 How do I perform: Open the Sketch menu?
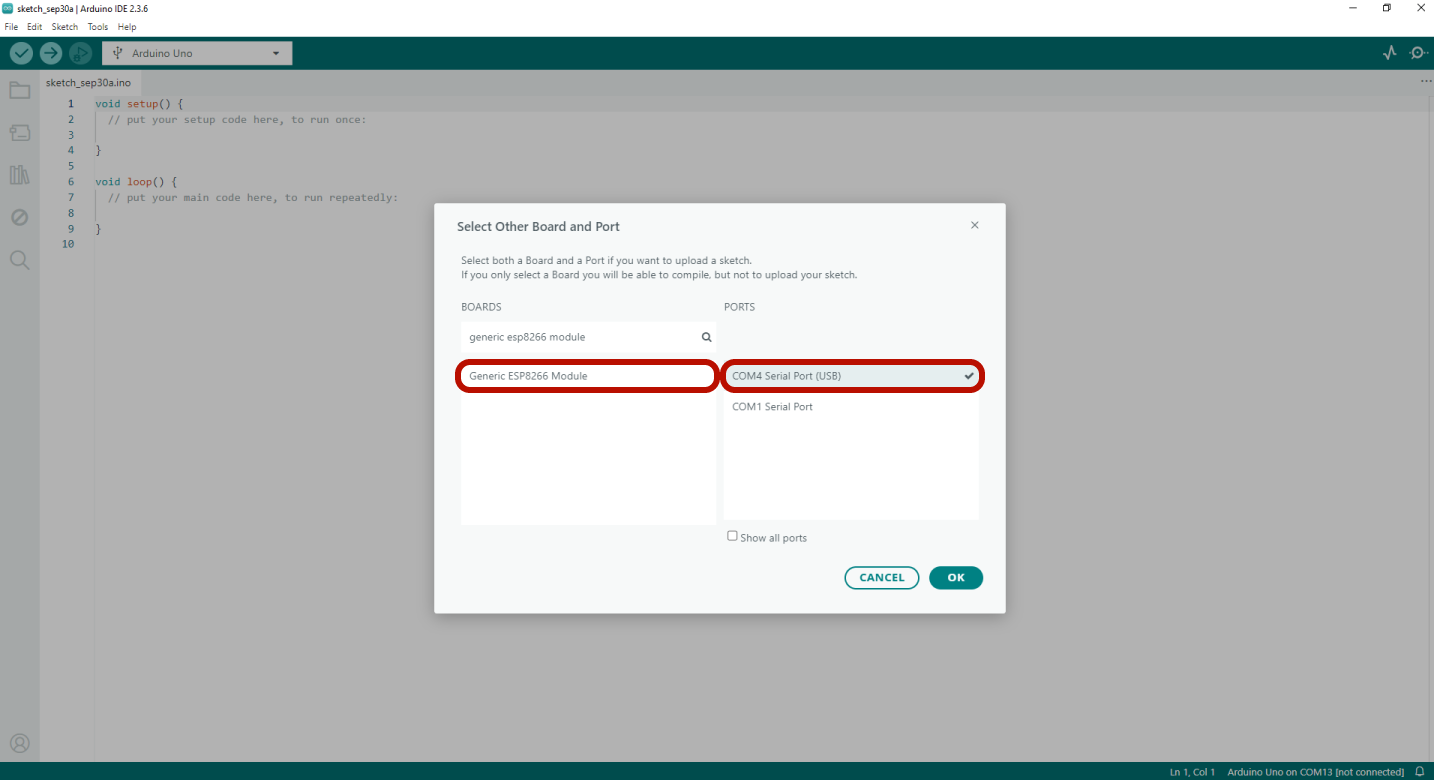pos(64,27)
